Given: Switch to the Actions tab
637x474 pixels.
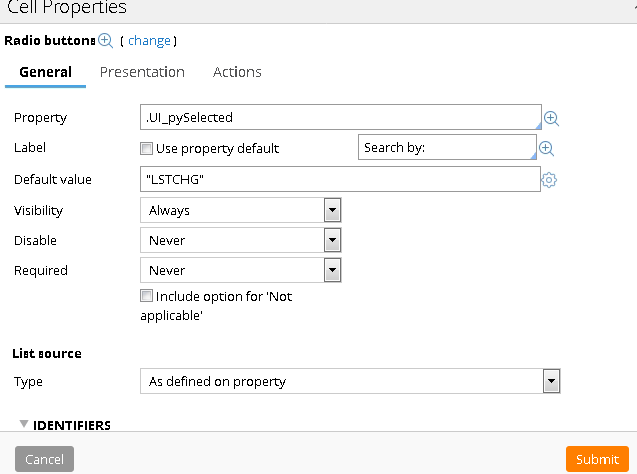Looking at the screenshot, I should click(237, 72).
